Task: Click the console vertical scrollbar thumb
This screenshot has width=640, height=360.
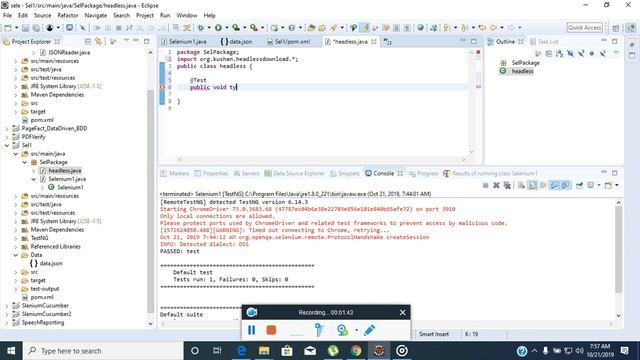Action: tap(618, 249)
